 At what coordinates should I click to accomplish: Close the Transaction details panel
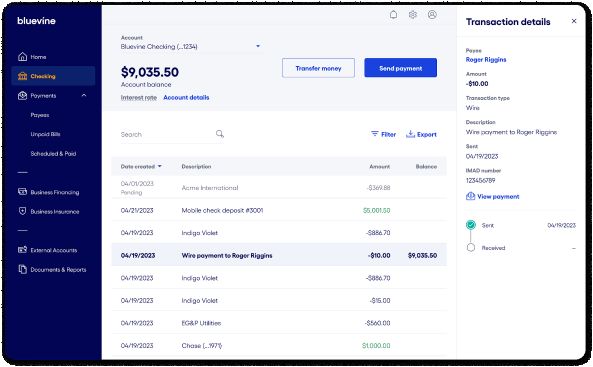(x=574, y=21)
